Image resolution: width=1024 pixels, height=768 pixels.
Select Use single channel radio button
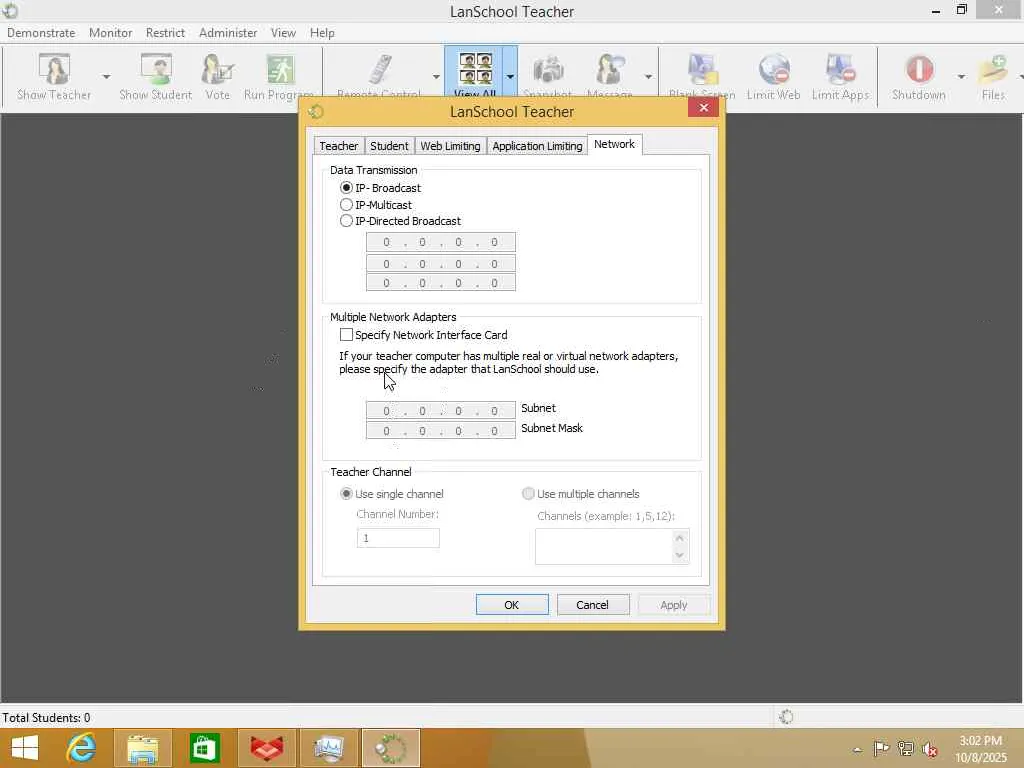tap(347, 494)
